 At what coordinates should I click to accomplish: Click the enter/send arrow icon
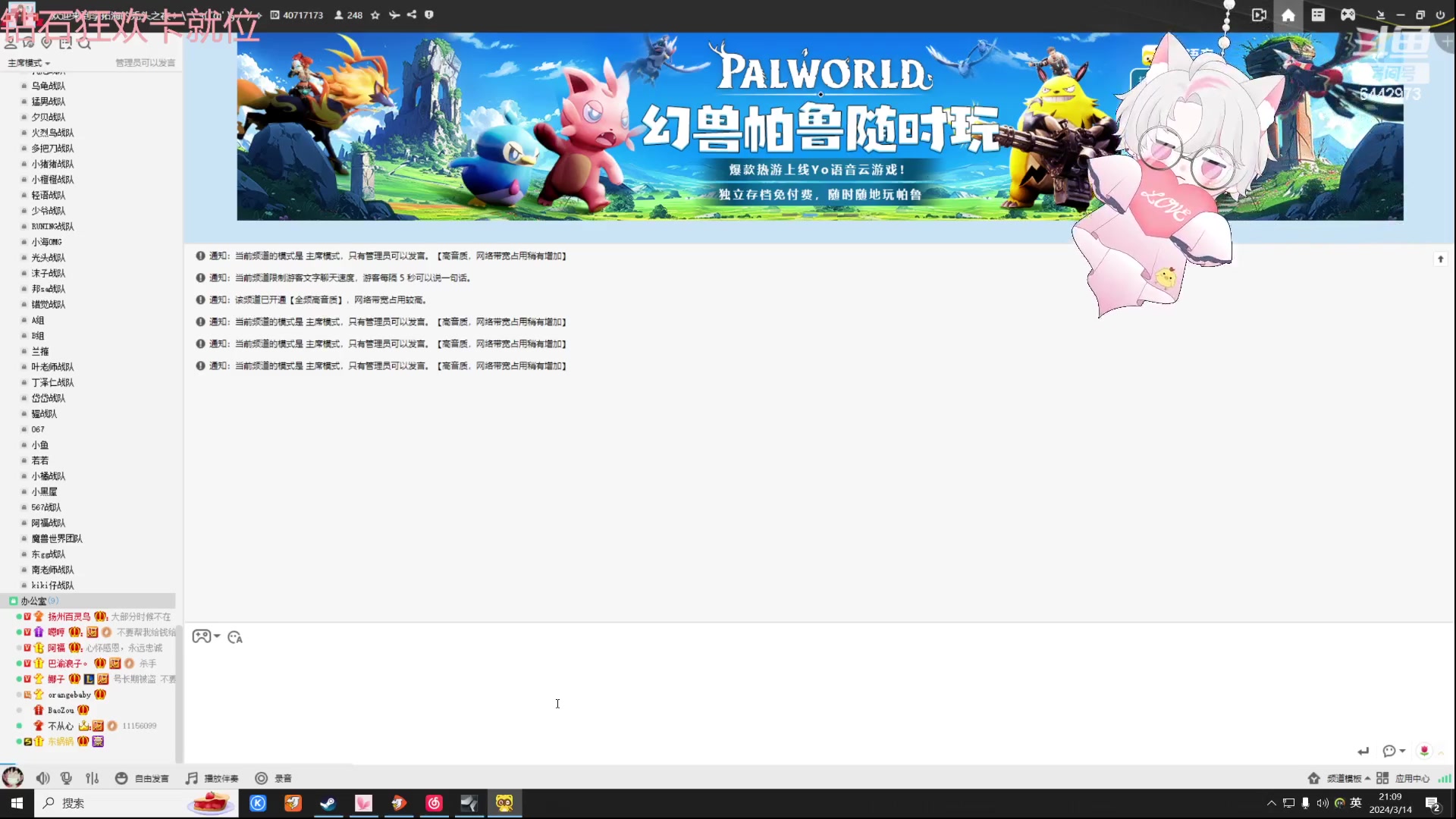[1363, 751]
